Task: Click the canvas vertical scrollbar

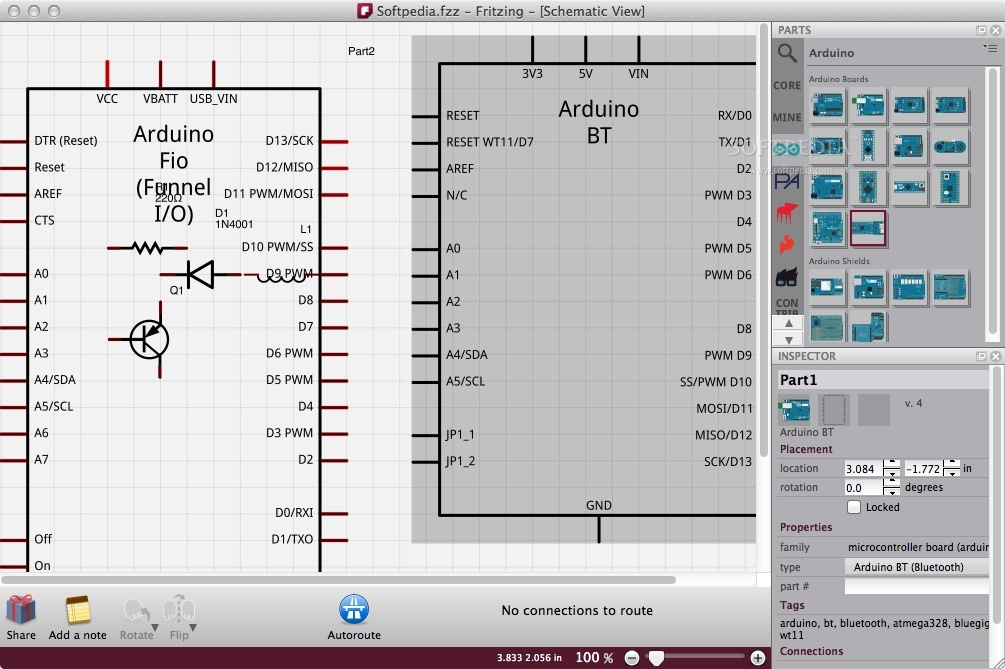Action: point(763,240)
